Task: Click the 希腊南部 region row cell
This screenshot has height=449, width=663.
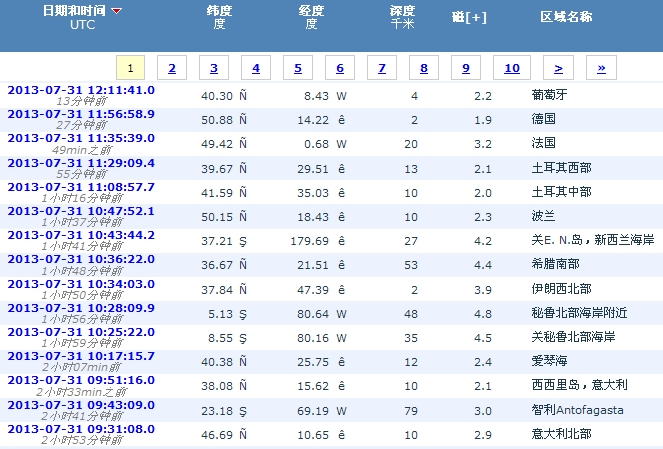Action: (x=558, y=264)
